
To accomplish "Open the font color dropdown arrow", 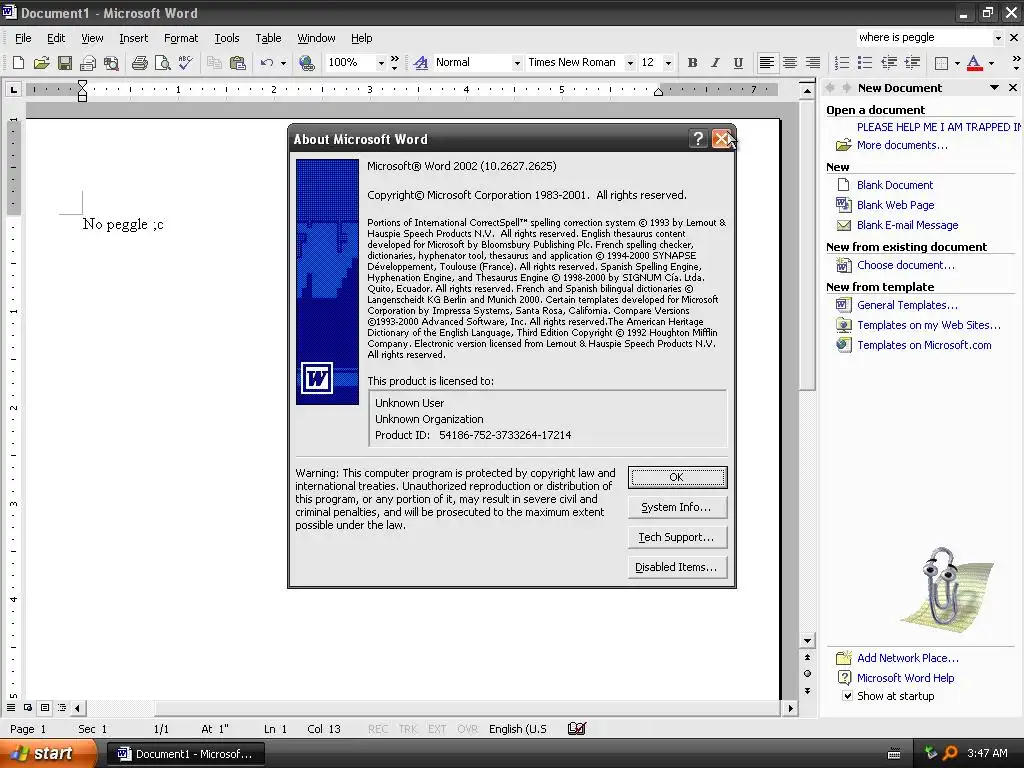I will [x=991, y=63].
